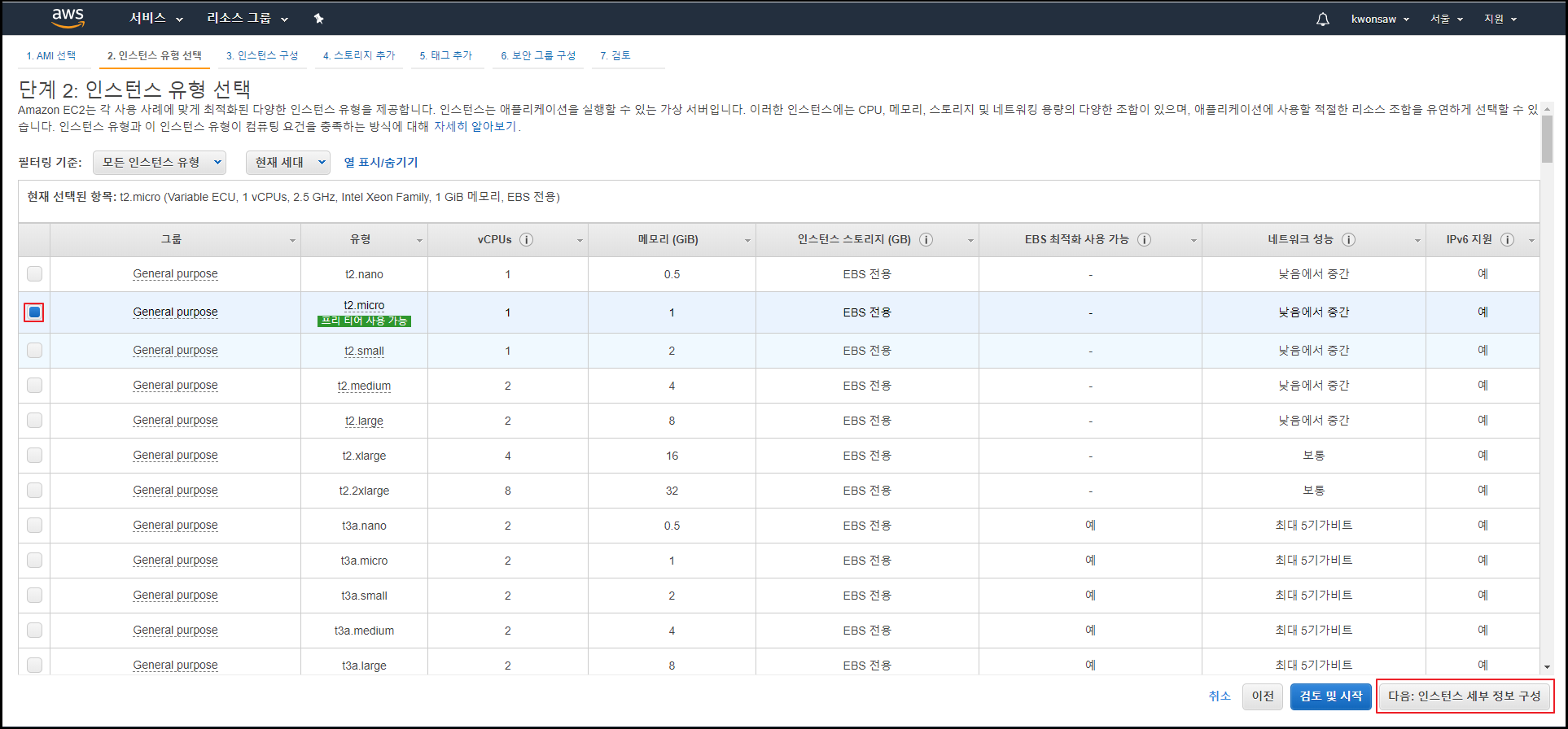Click scrollbar down arrow of the page
Screen dimensions: 1568x729
1547,667
